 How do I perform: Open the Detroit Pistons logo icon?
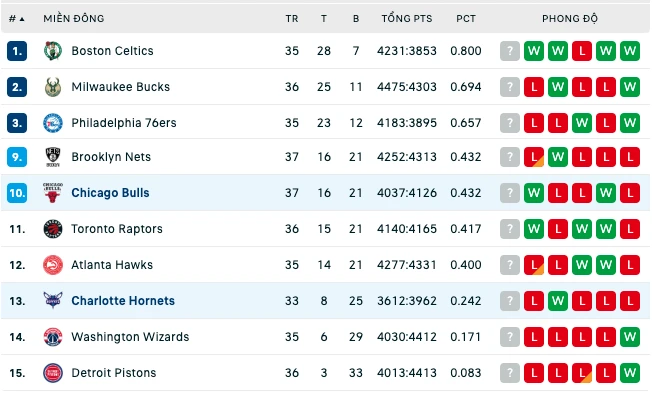(53, 373)
